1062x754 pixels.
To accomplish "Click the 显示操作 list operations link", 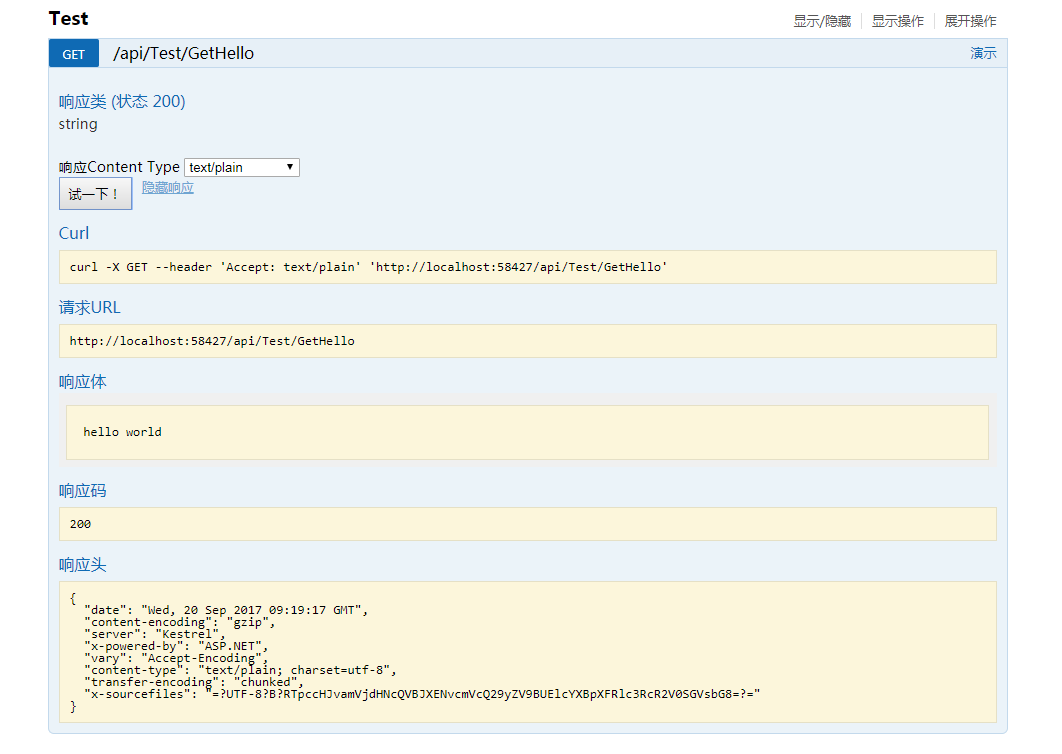I will pos(897,21).
